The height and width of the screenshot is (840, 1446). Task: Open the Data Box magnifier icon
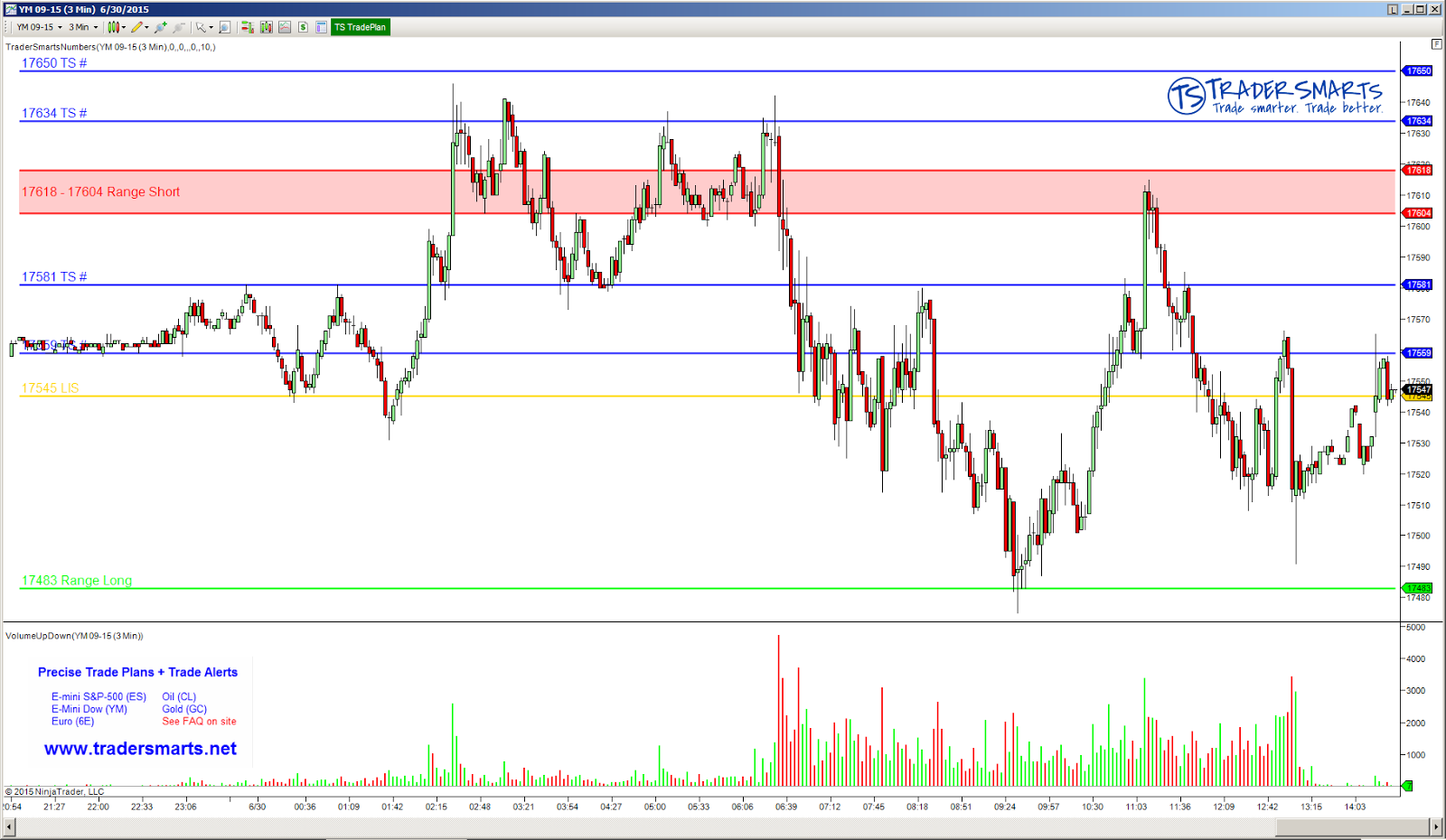[x=225, y=27]
